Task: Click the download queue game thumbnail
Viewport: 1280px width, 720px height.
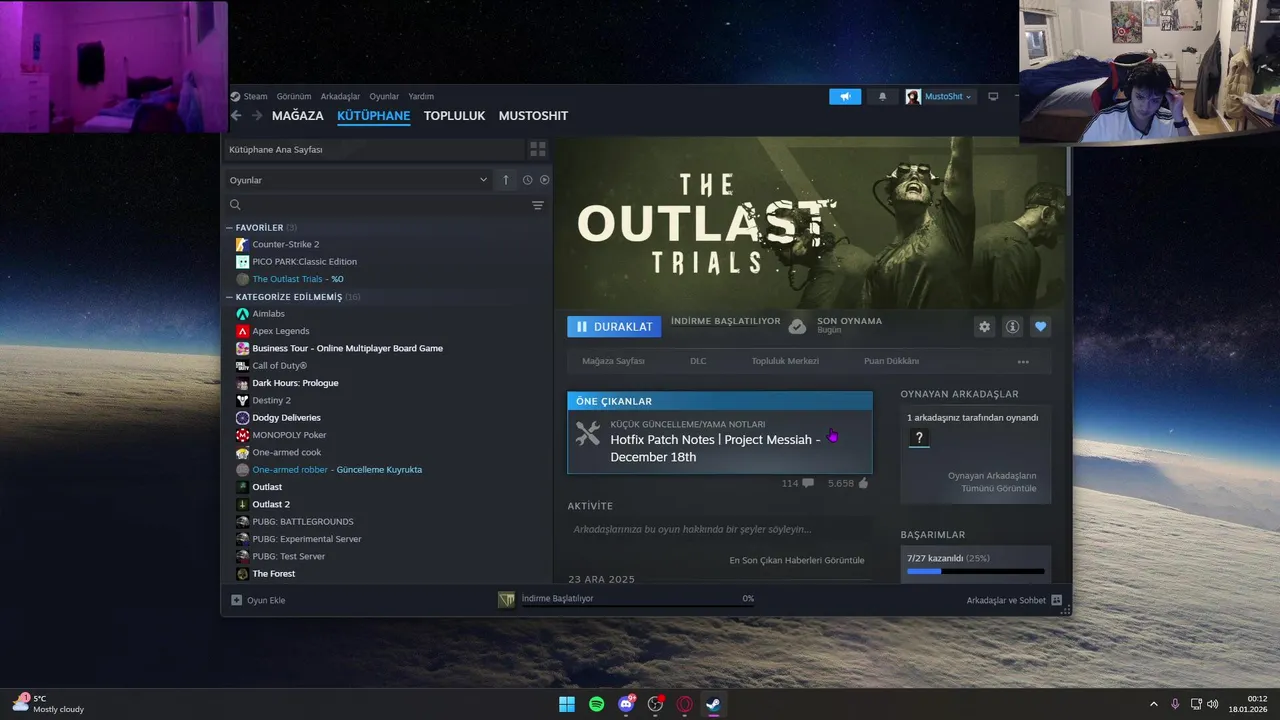Action: pos(507,599)
